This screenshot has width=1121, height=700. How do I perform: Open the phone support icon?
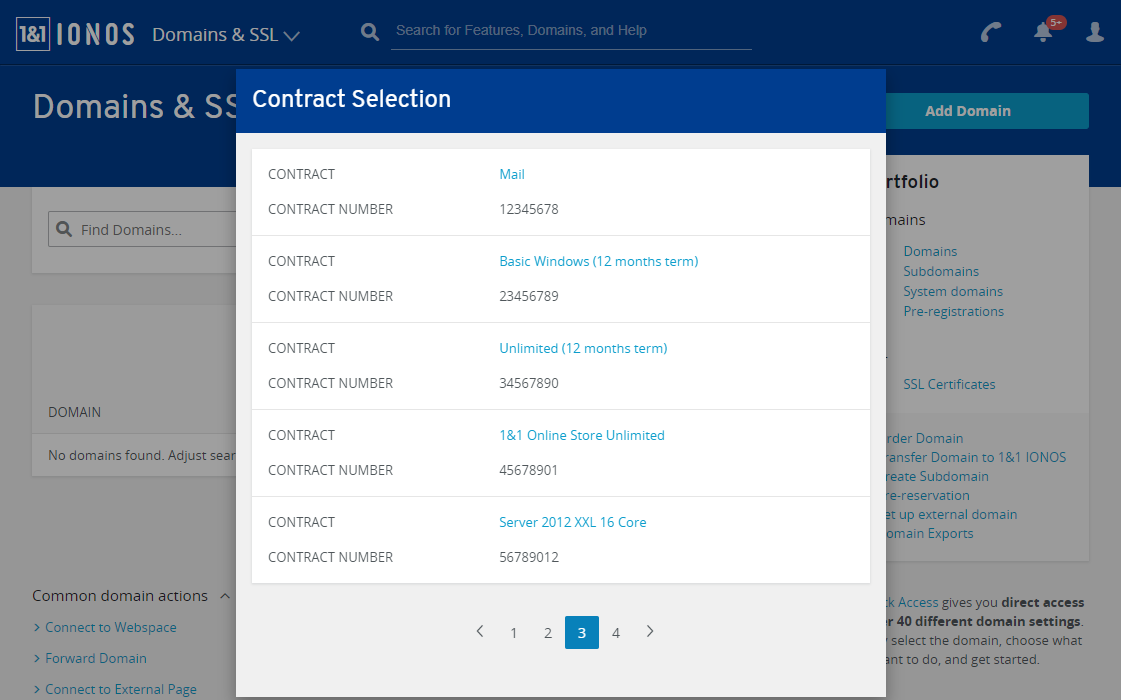coord(991,32)
